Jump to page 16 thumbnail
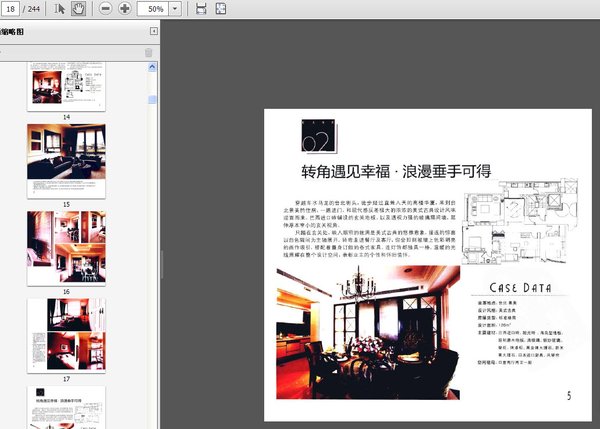Screen dimensions: 600x429 tap(66, 244)
